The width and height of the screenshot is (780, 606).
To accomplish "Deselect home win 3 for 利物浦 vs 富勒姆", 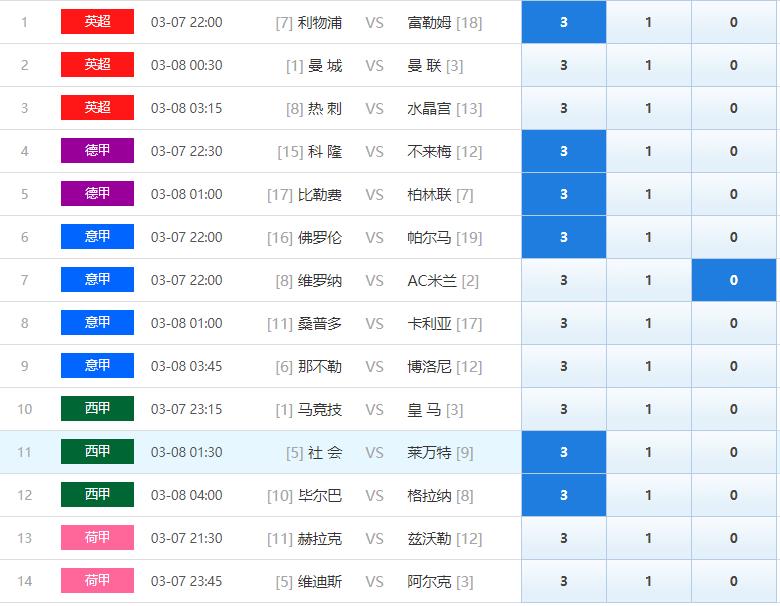I will [564, 22].
